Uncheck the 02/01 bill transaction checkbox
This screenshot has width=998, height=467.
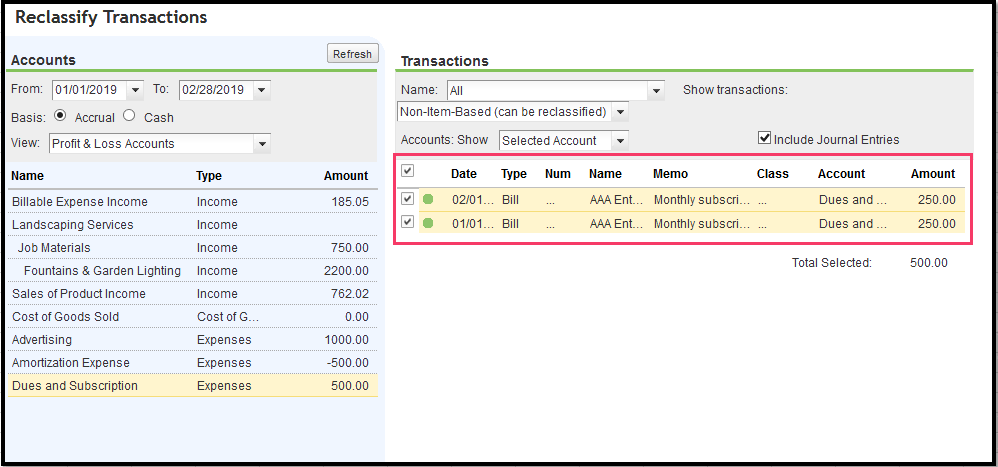point(407,199)
